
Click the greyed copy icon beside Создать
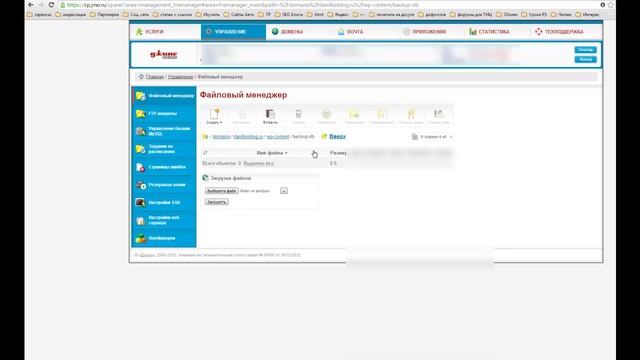click(242, 116)
